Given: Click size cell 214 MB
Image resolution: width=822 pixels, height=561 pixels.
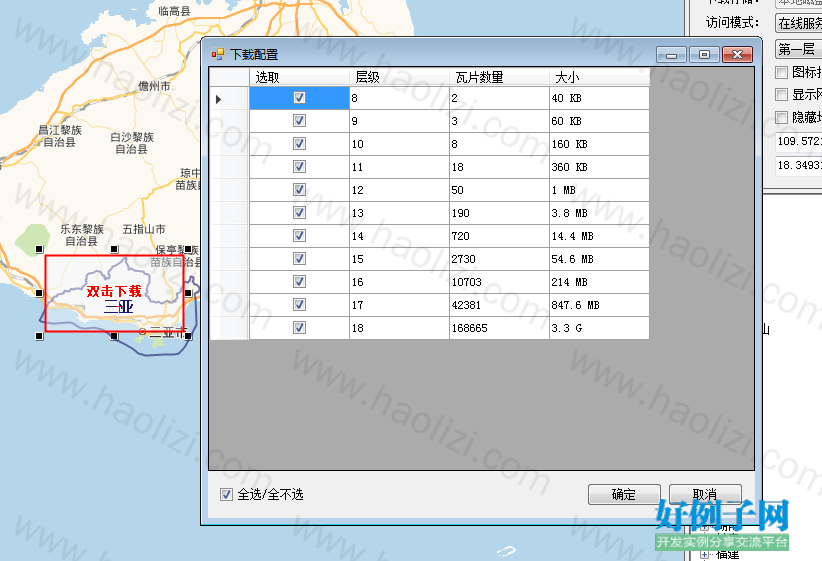Looking at the screenshot, I should [x=599, y=282].
